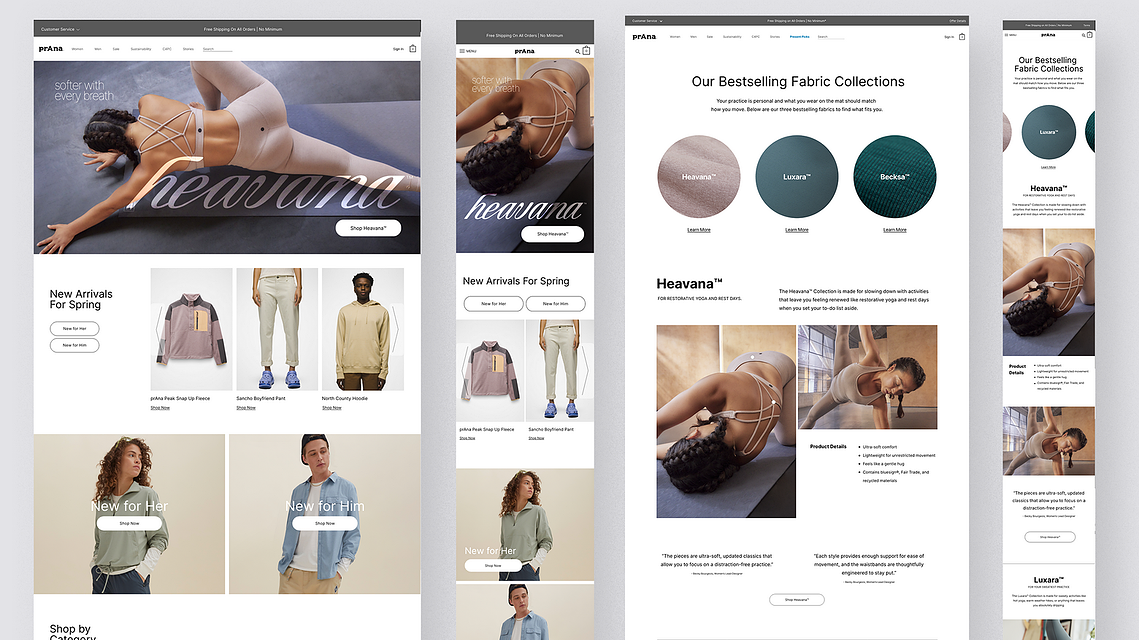Open Sale menu on desktop homepage nav
This screenshot has height=640, width=1139.
pos(115,49)
